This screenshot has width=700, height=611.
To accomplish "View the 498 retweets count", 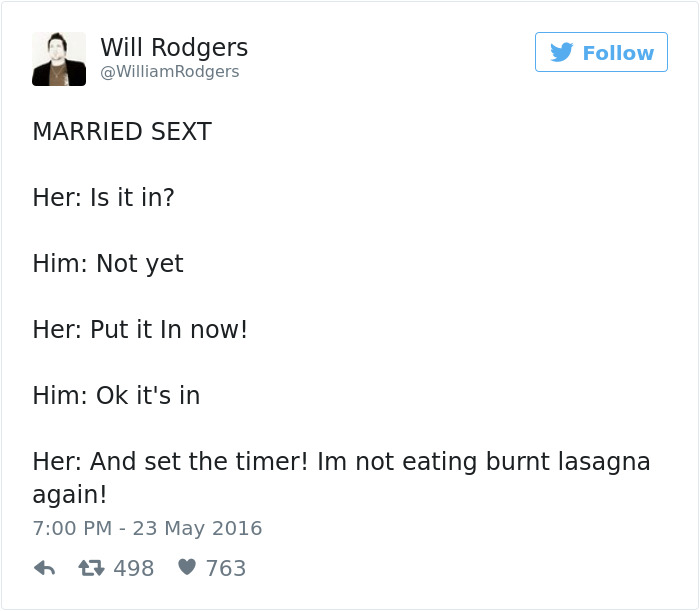I will 133,568.
